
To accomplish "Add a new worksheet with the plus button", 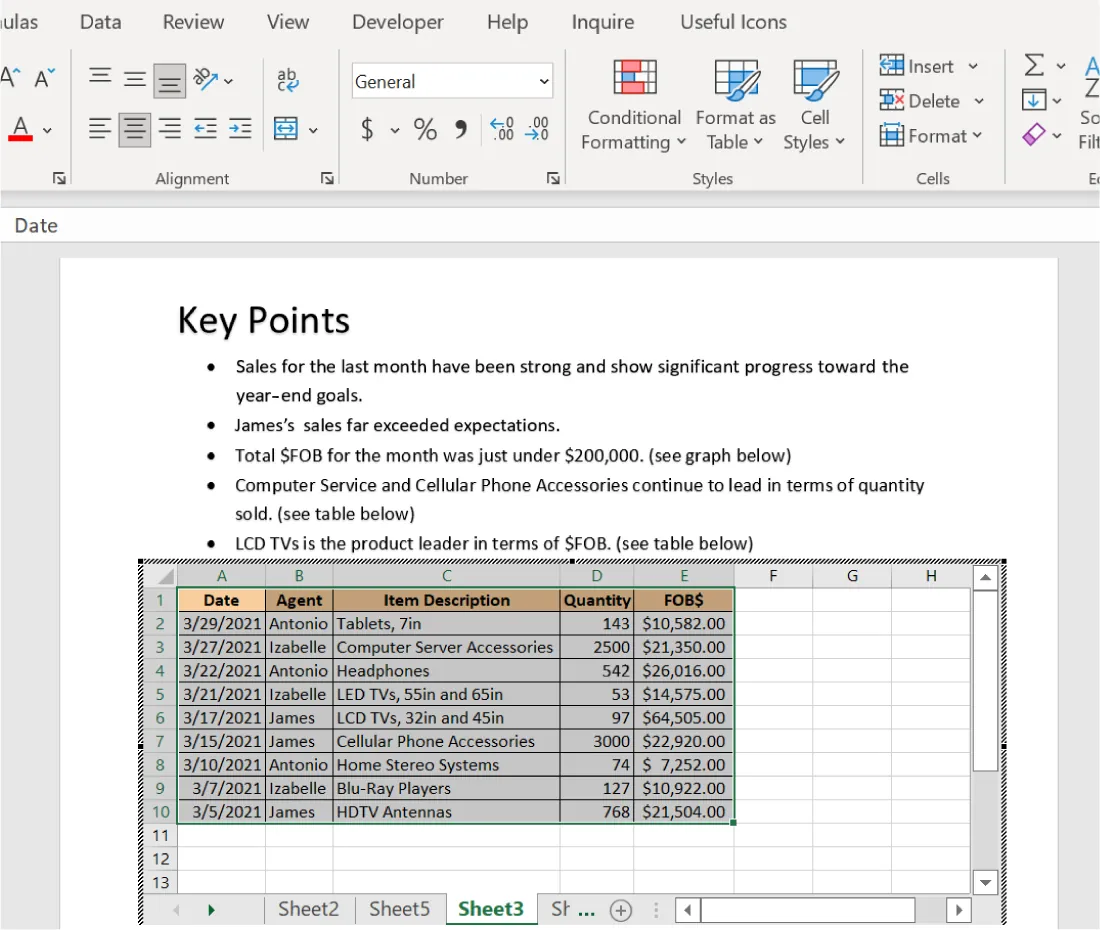I will pos(620,909).
